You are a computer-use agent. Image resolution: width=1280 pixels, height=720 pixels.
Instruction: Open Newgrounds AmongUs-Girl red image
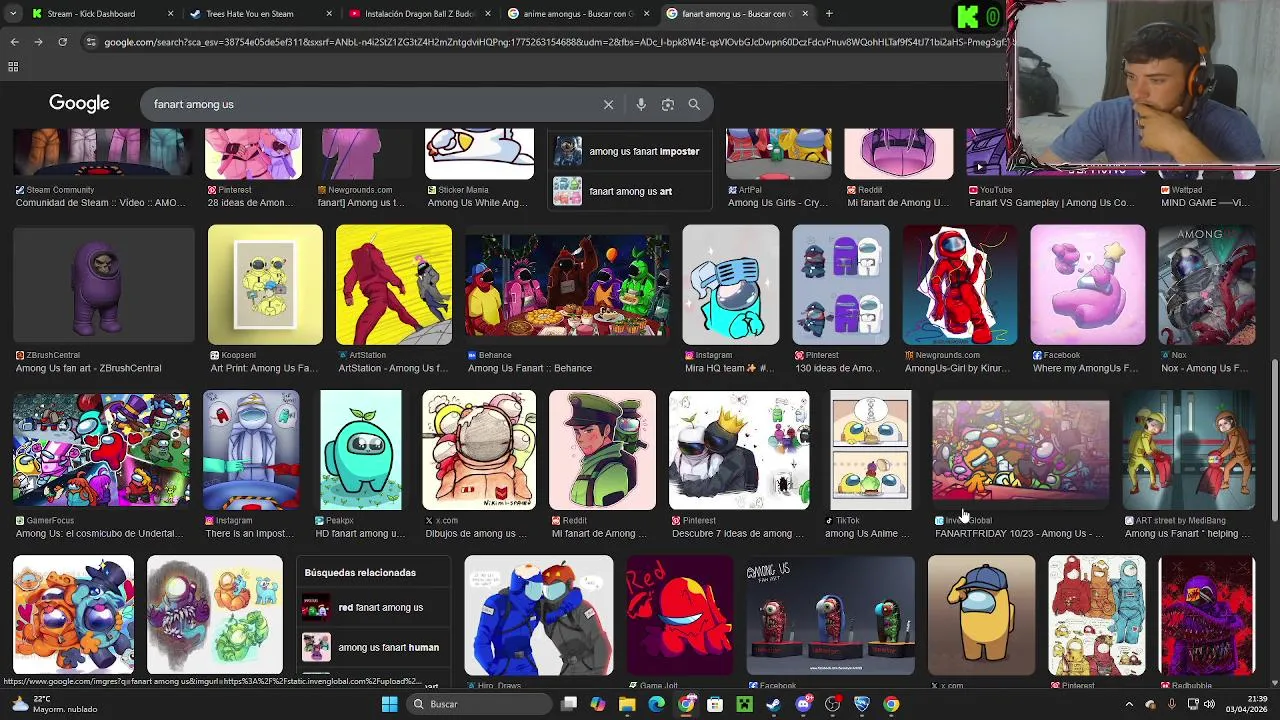[x=960, y=285]
